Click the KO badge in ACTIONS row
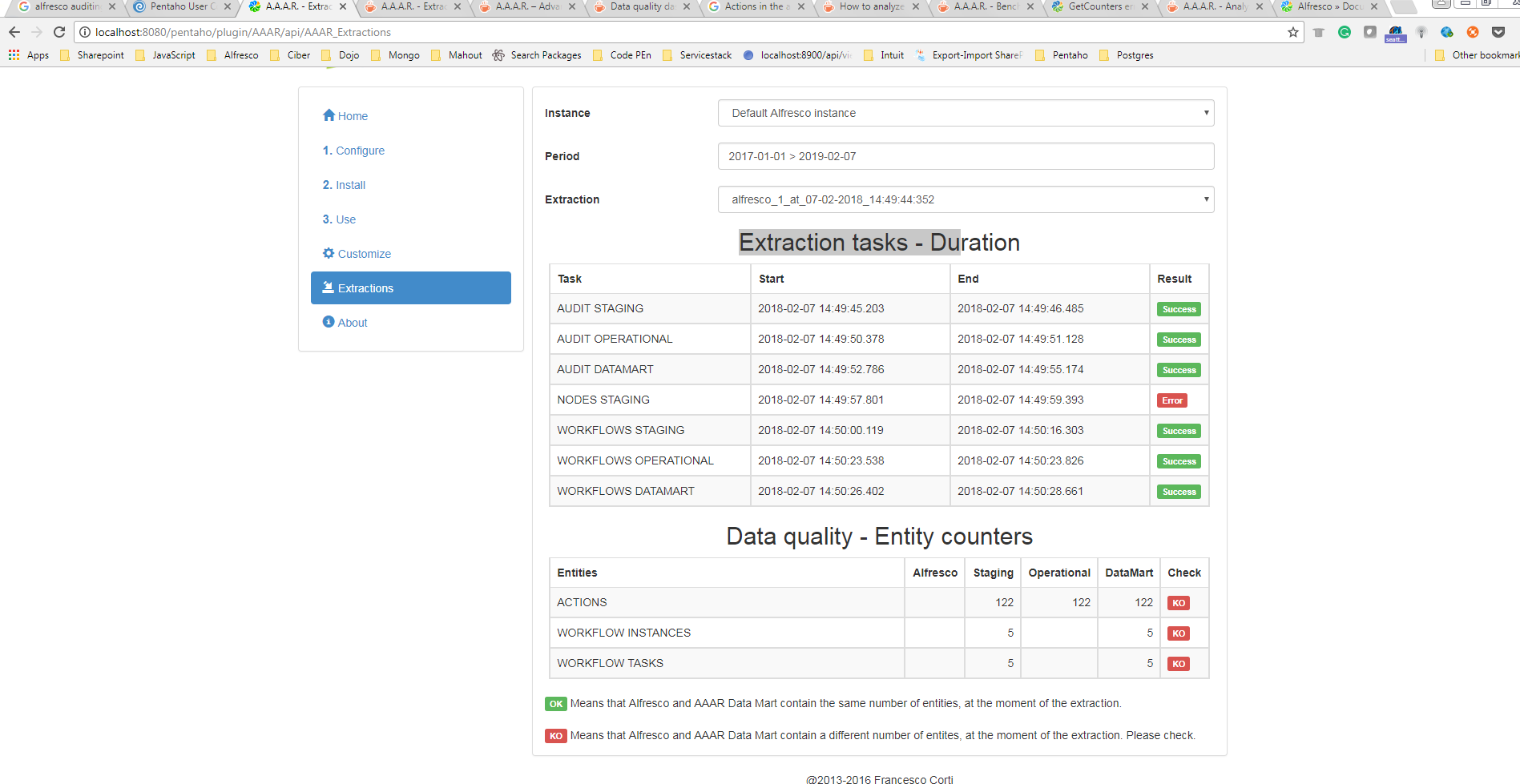 coord(1179,603)
